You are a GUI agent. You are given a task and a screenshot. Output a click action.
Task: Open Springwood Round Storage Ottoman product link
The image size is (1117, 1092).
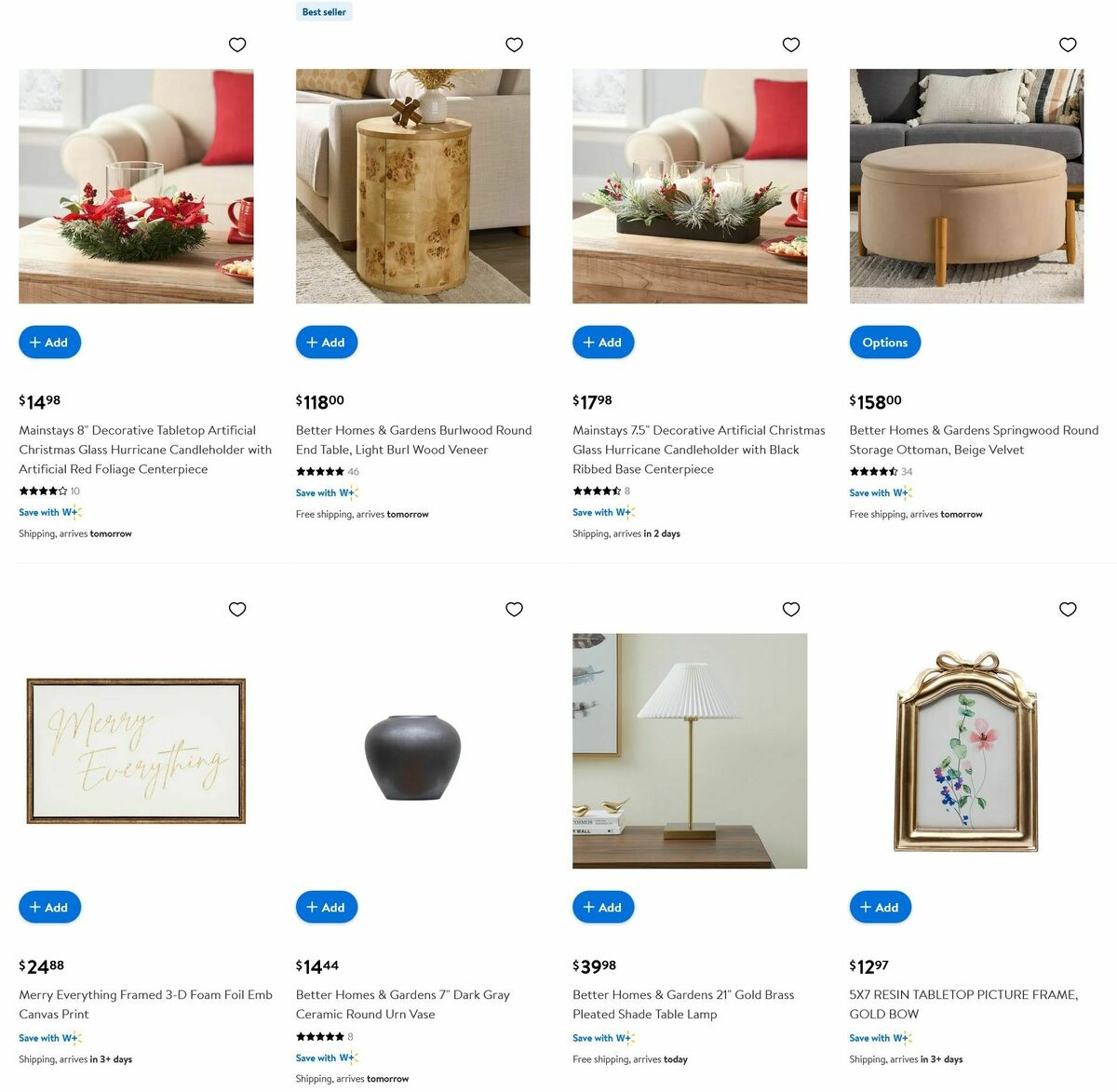pos(974,439)
